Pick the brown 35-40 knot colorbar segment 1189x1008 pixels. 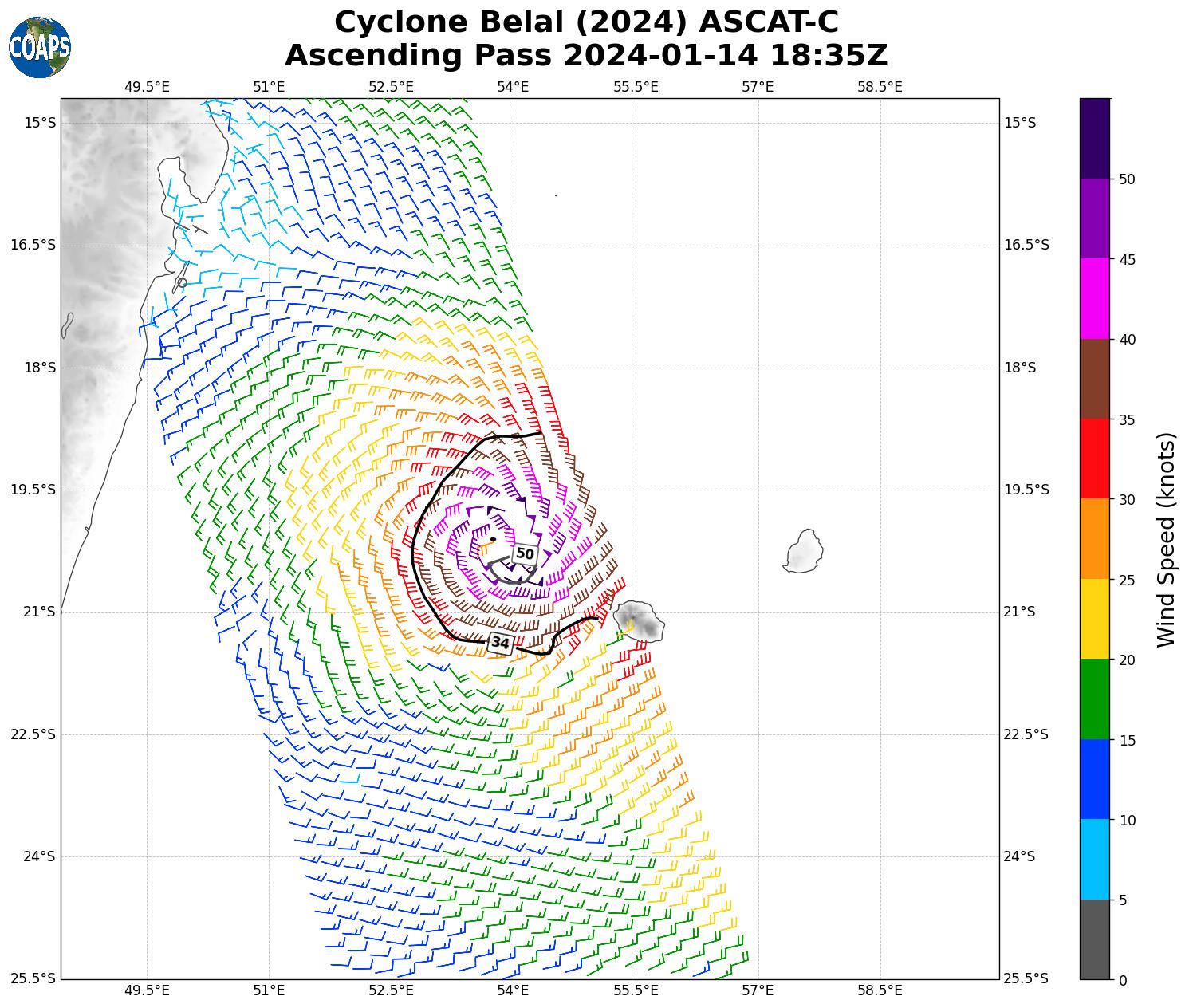click(1094, 379)
